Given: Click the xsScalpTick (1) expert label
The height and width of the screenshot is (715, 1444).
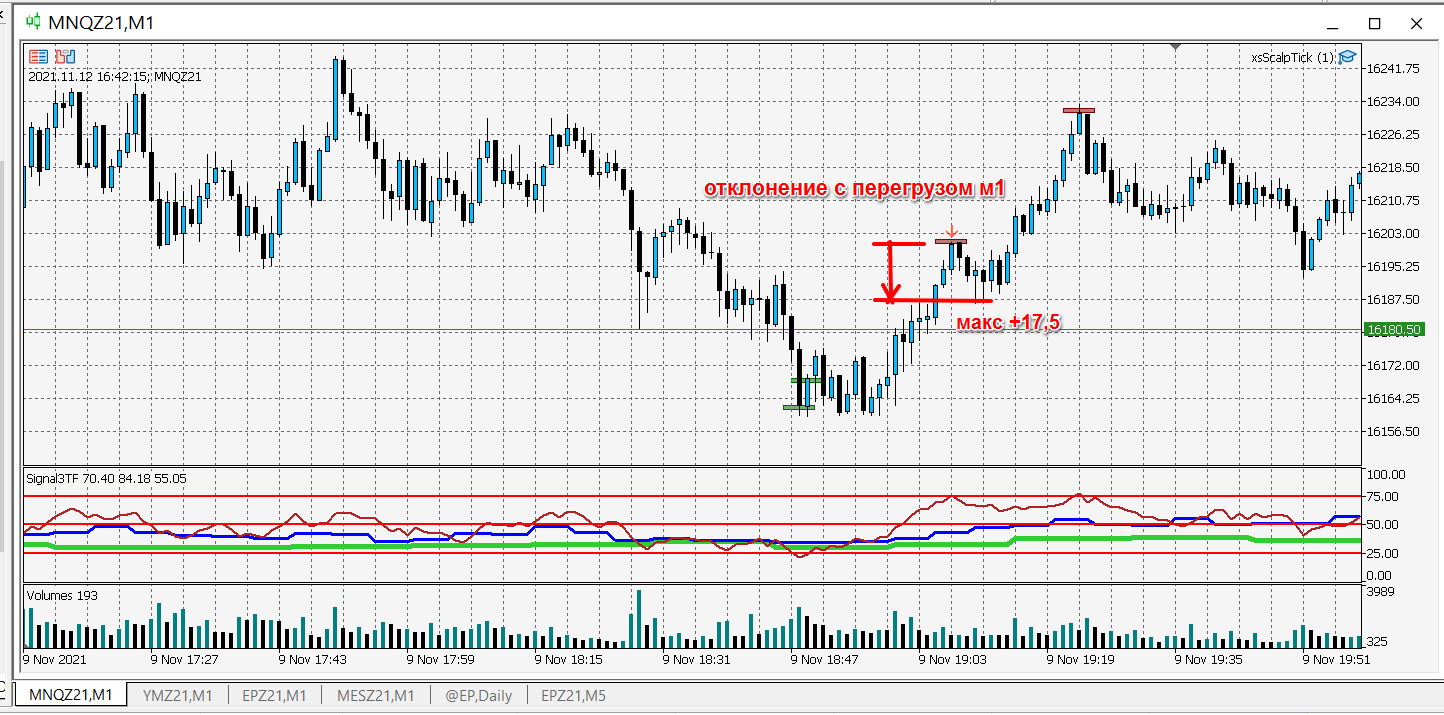Looking at the screenshot, I should point(1292,57).
